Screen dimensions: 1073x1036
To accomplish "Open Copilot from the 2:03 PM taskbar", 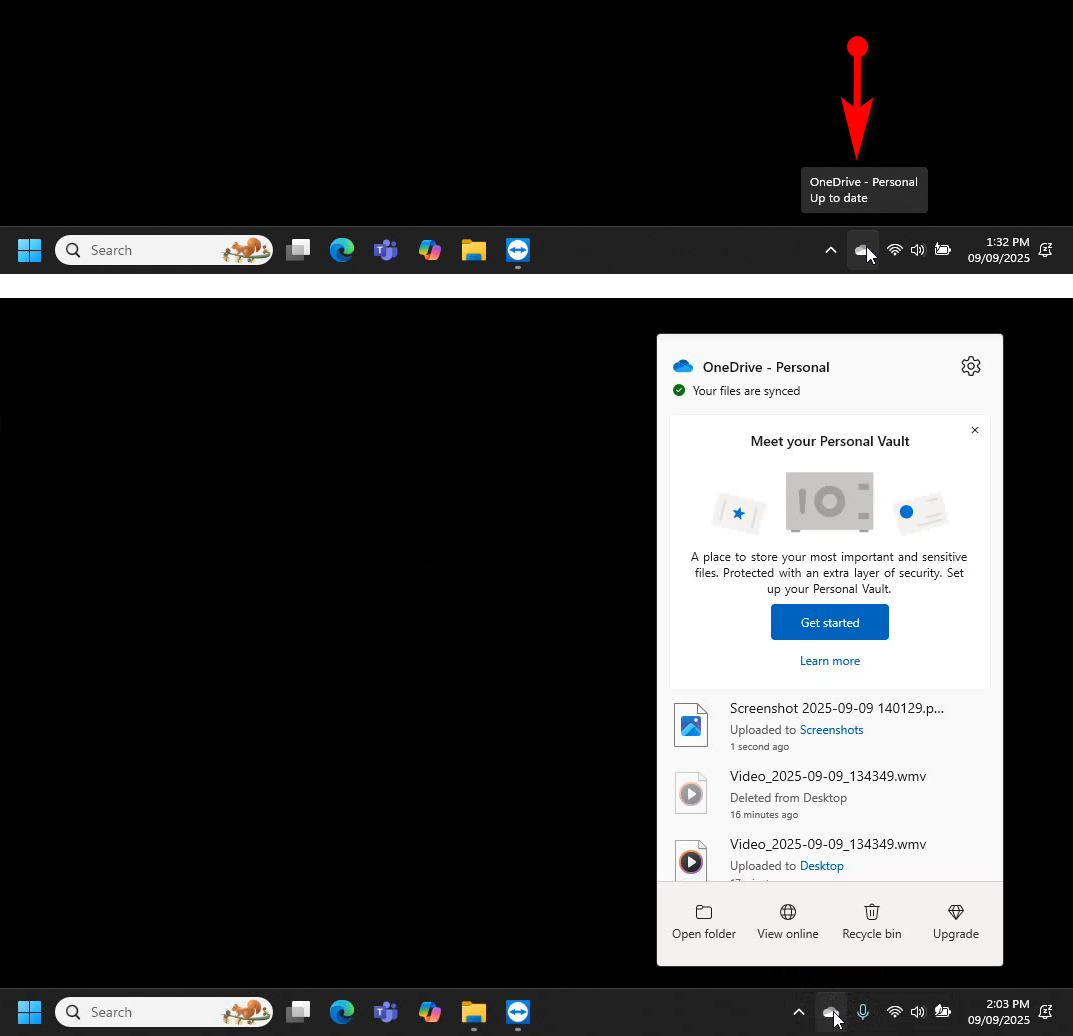I will coord(429,1011).
